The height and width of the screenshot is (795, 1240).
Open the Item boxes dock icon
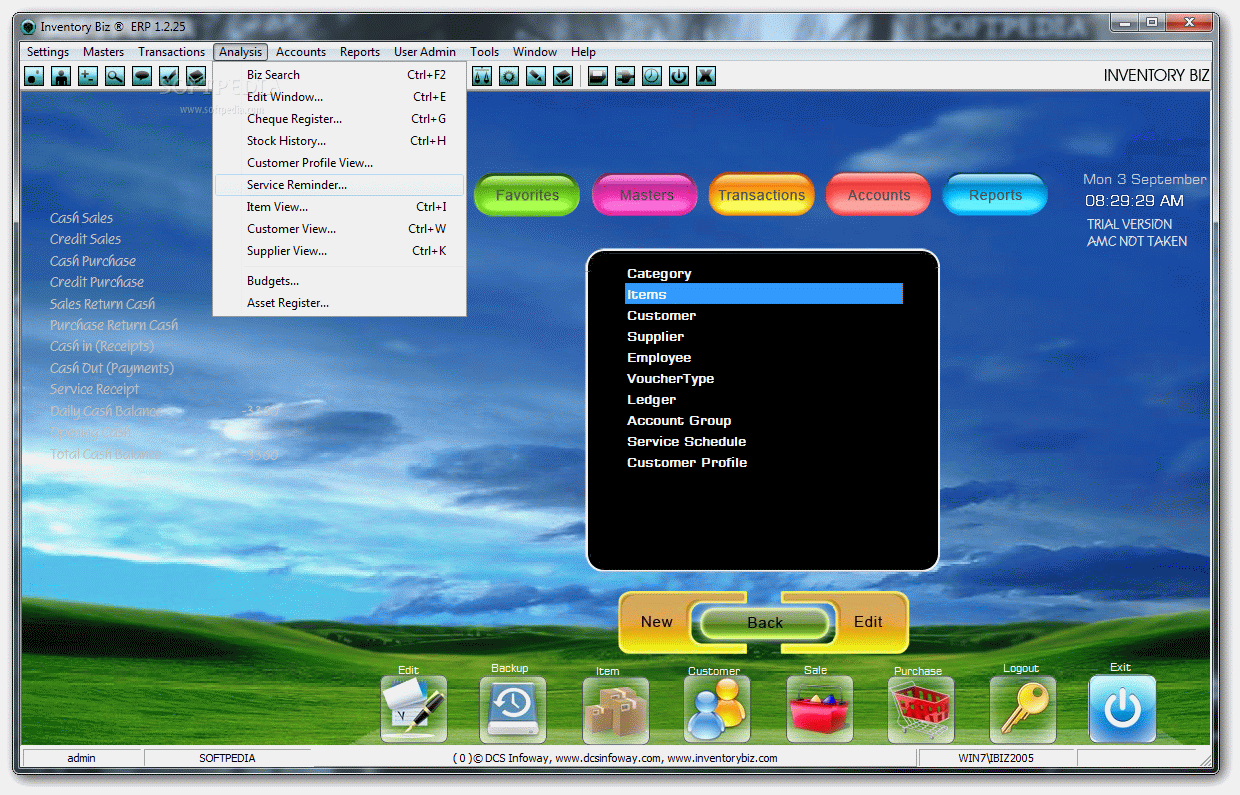pos(615,710)
